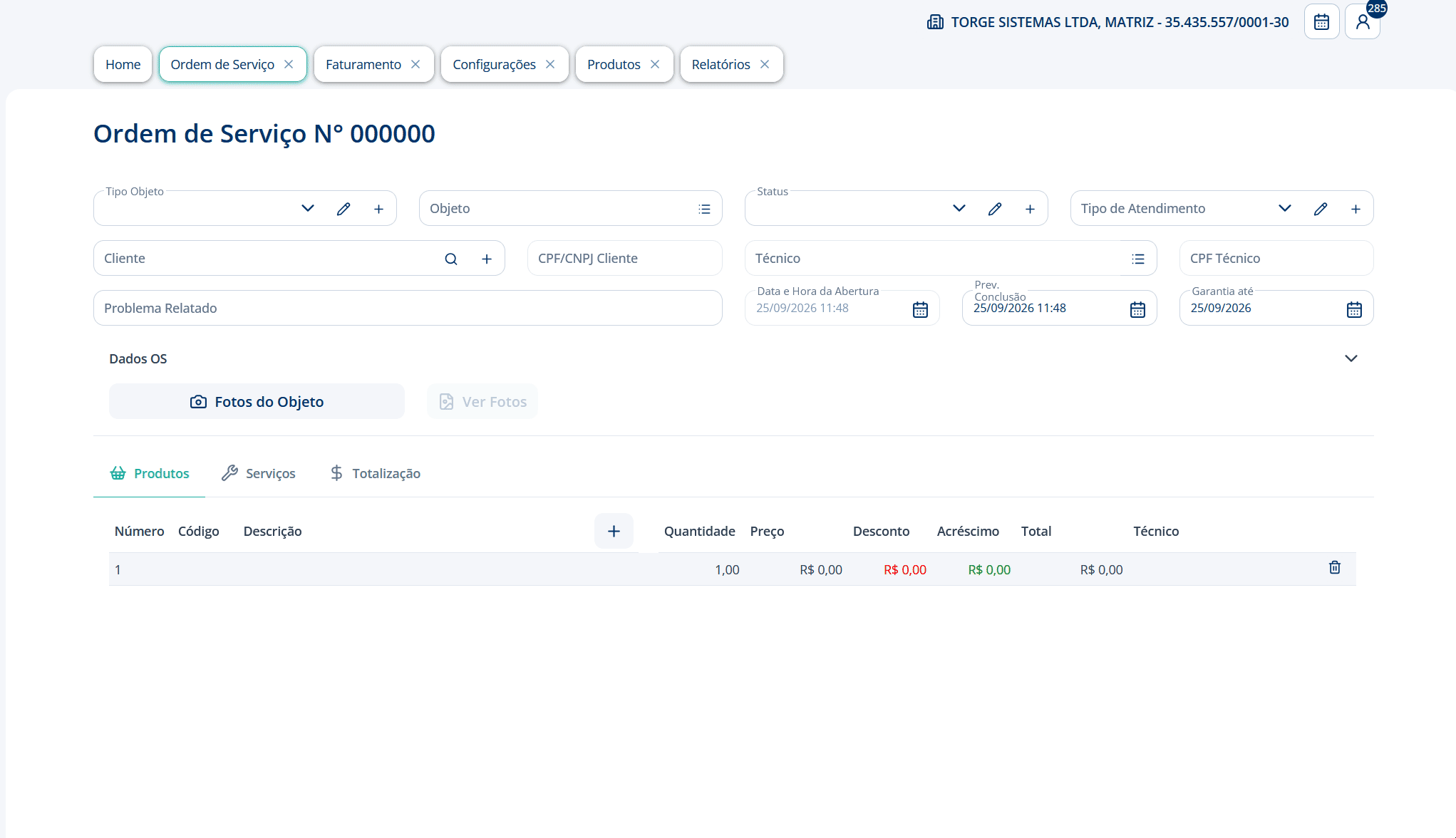
Task: Focus the Problema Relatado field
Action: click(x=408, y=309)
